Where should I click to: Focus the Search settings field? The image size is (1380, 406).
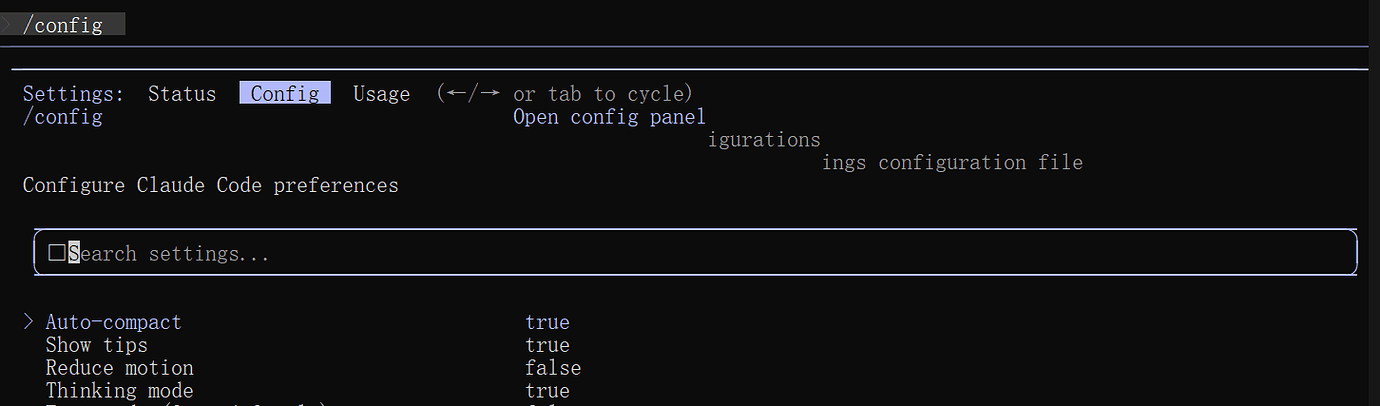(695, 253)
